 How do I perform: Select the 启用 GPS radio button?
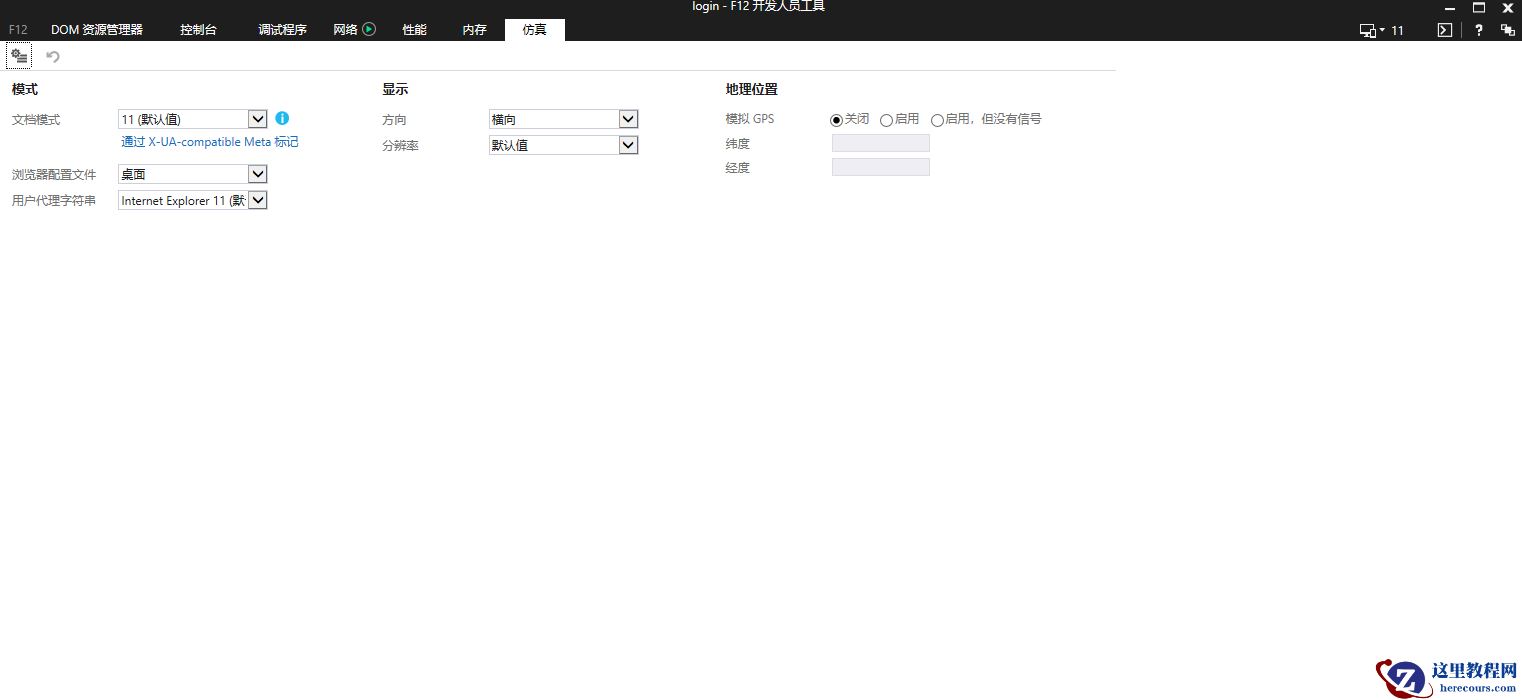pos(886,119)
